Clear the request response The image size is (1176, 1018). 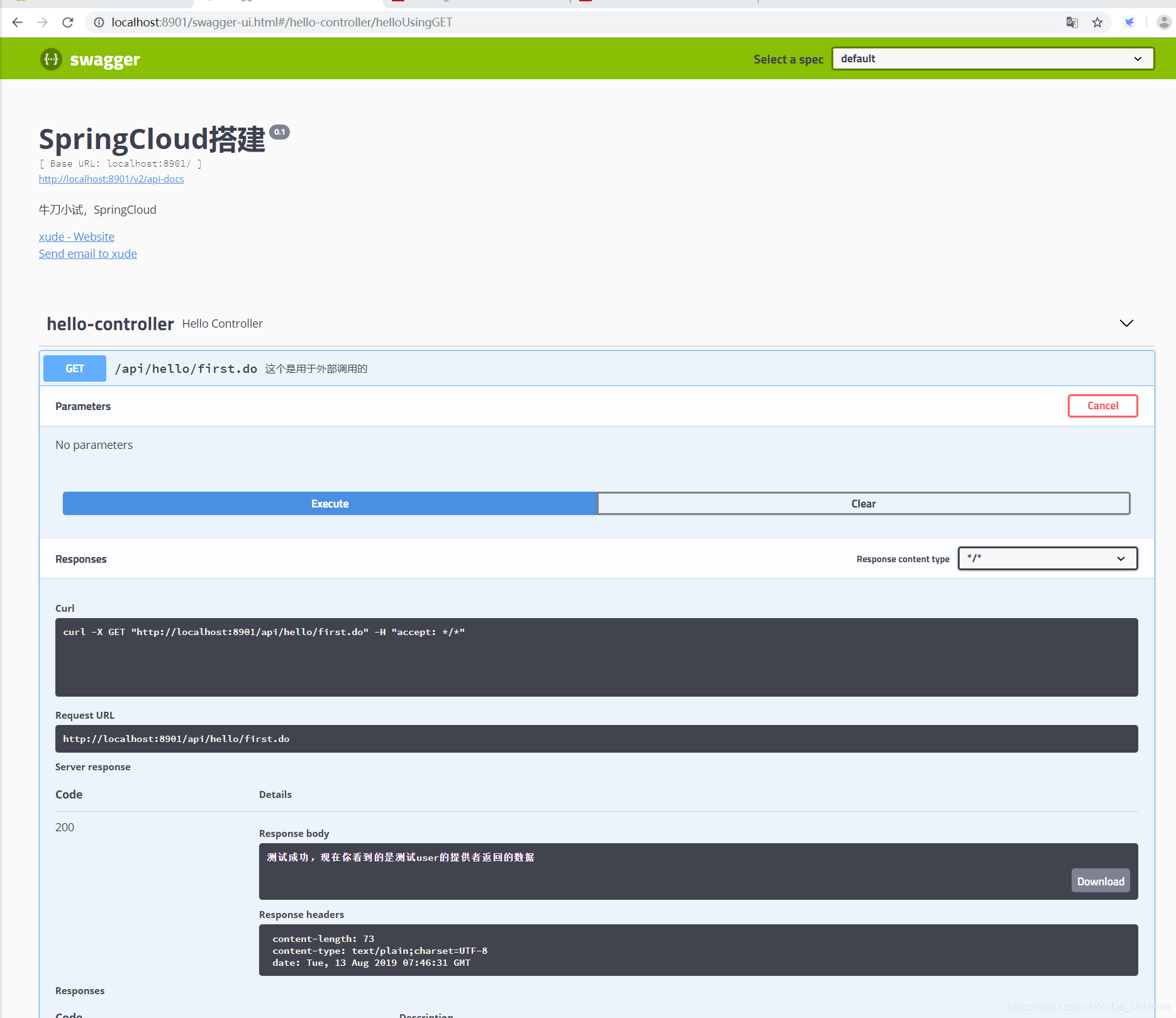[x=863, y=504]
